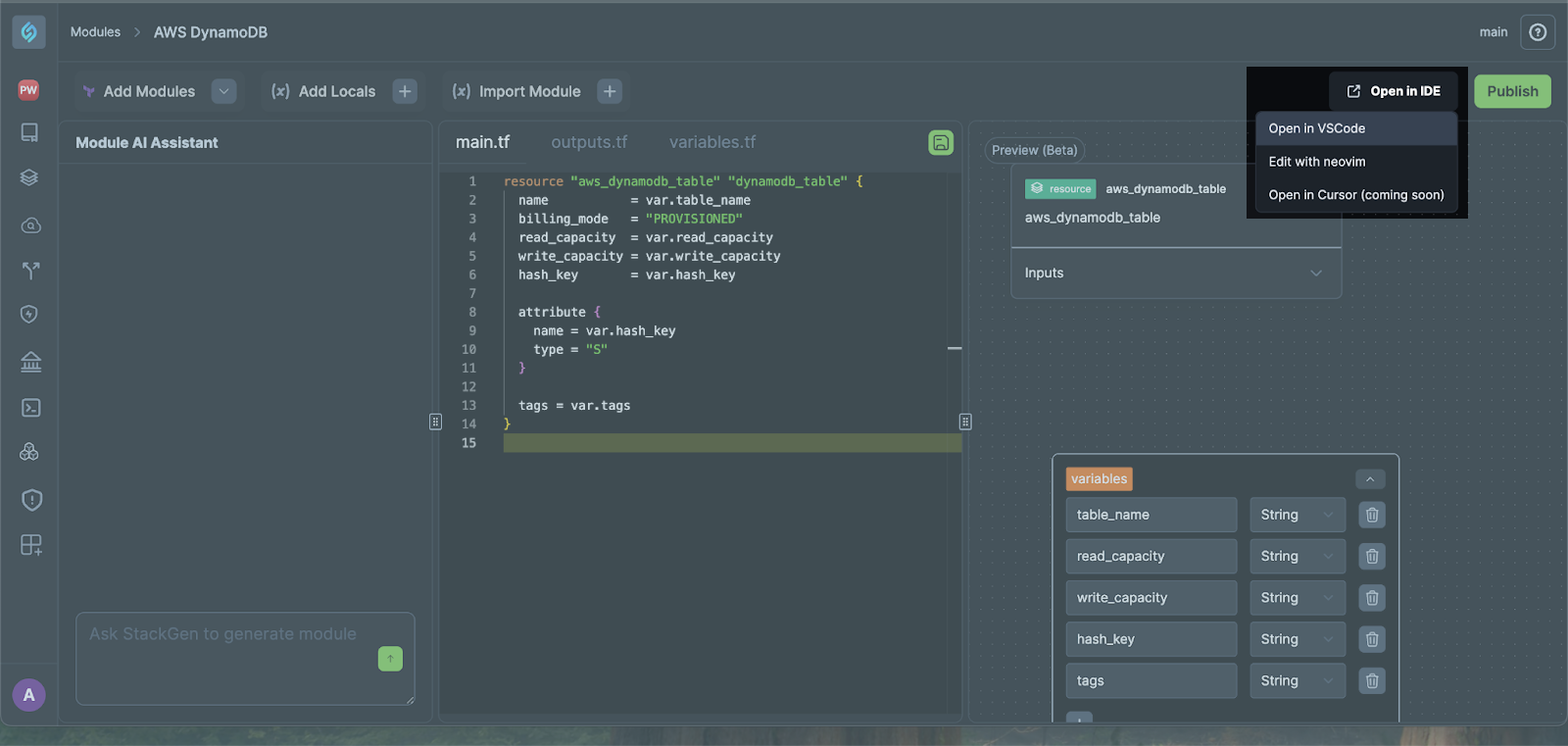Click right editor panel resize handle
This screenshot has height=746, width=1568.
click(x=965, y=422)
